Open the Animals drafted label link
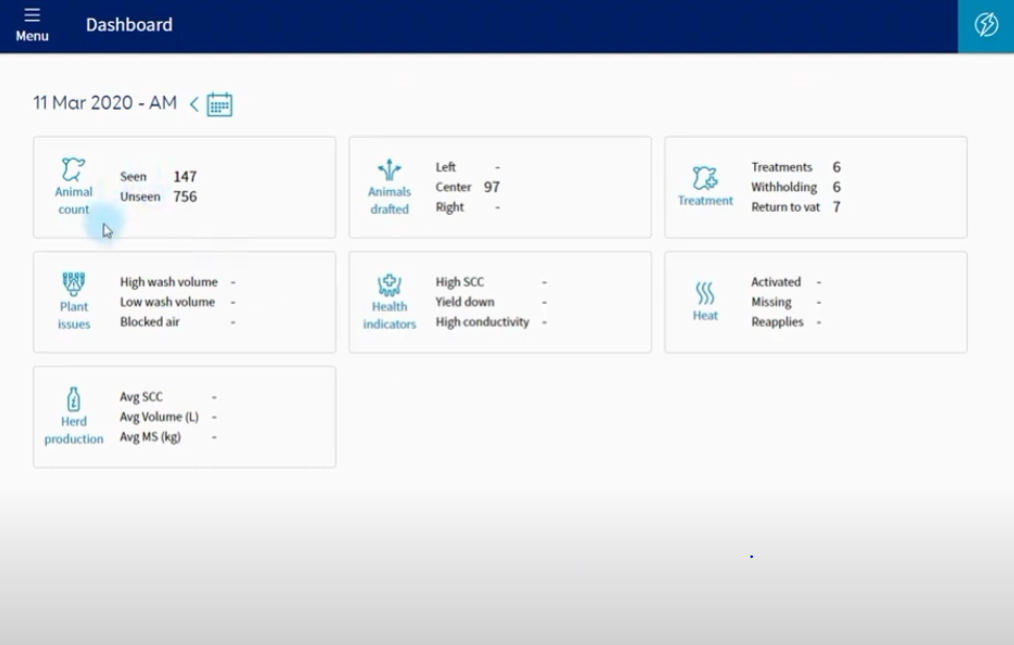1014x645 pixels. tap(389, 201)
